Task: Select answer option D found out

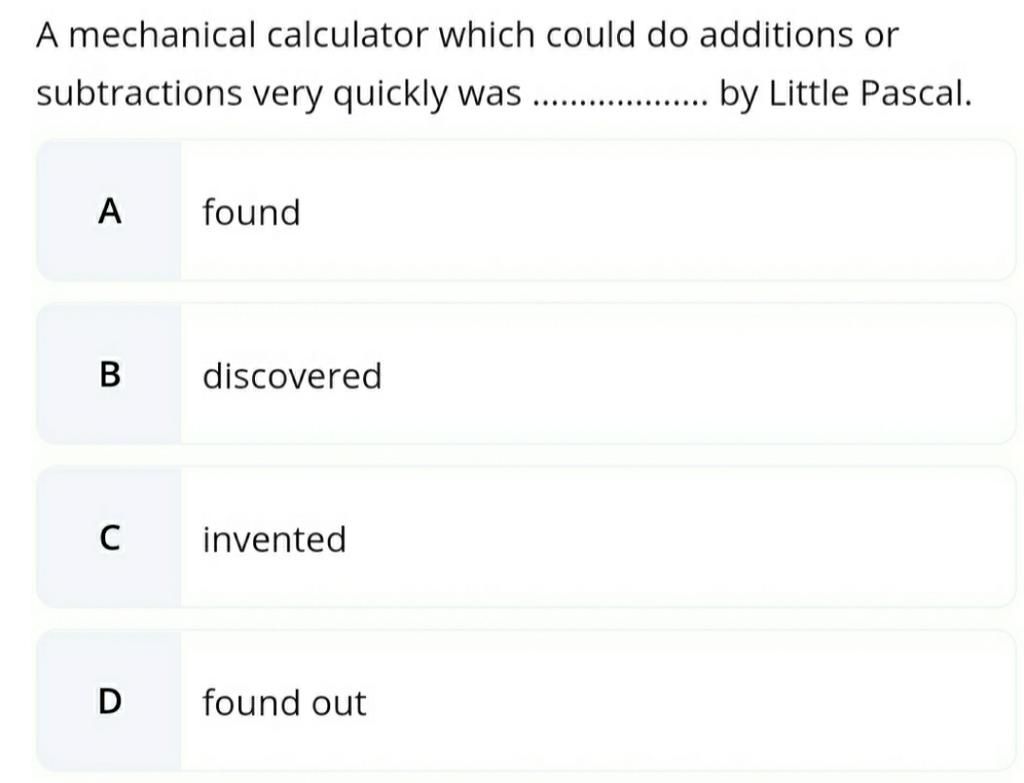Action: pos(526,701)
